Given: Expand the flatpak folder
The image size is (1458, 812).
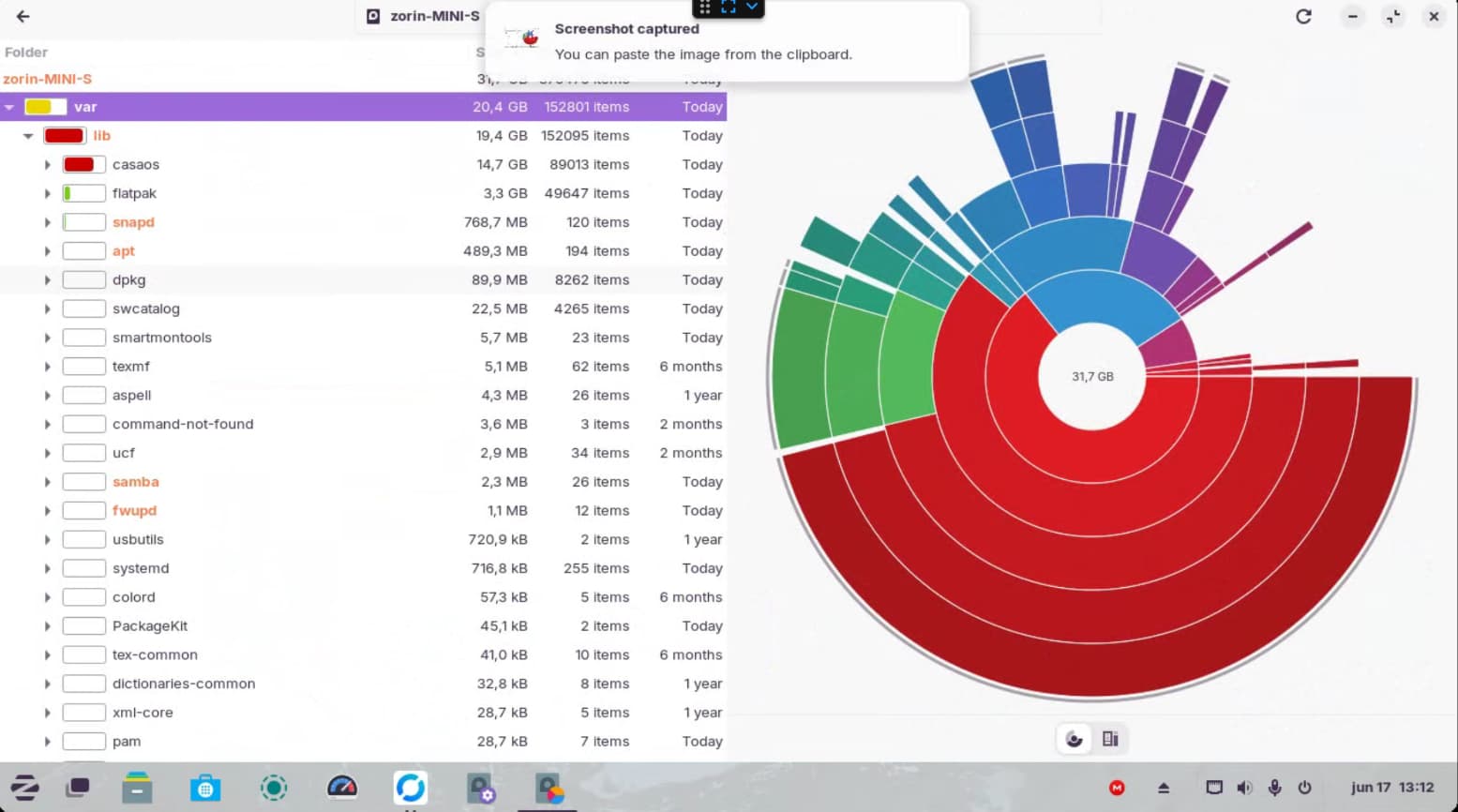Looking at the screenshot, I should [47, 194].
